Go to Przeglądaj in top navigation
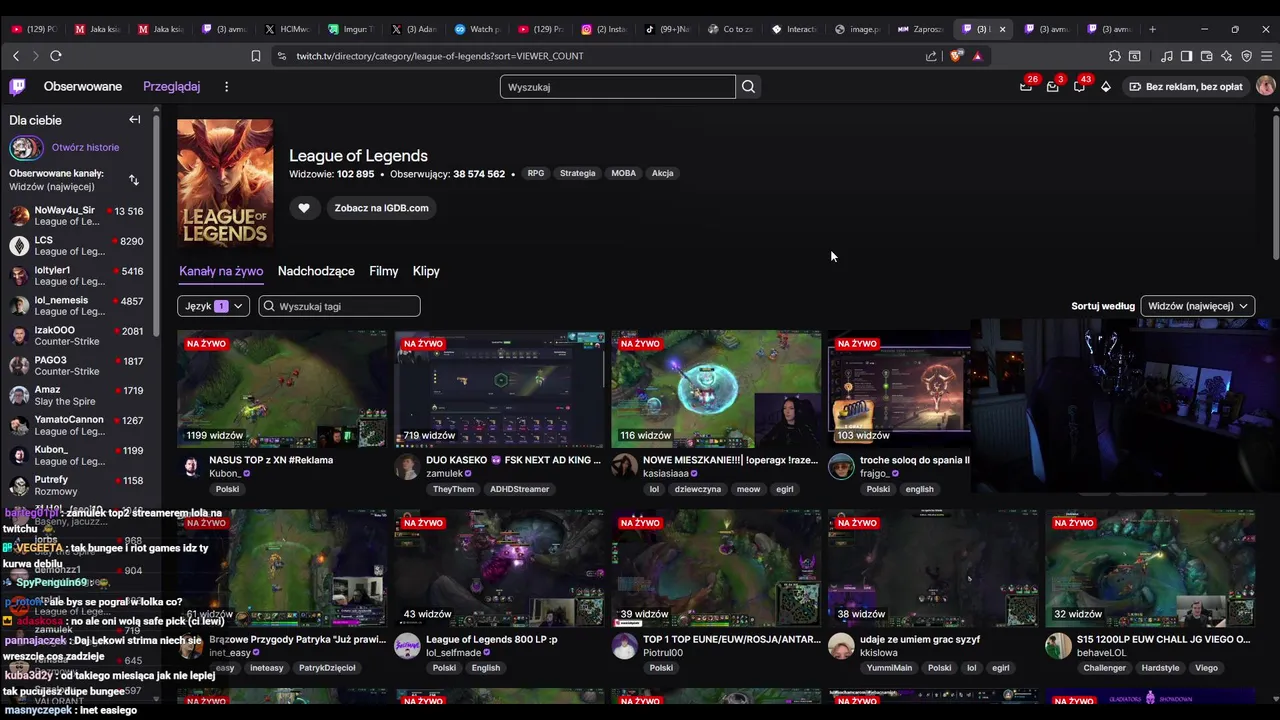Screen dimensions: 1280x720 click(x=171, y=87)
